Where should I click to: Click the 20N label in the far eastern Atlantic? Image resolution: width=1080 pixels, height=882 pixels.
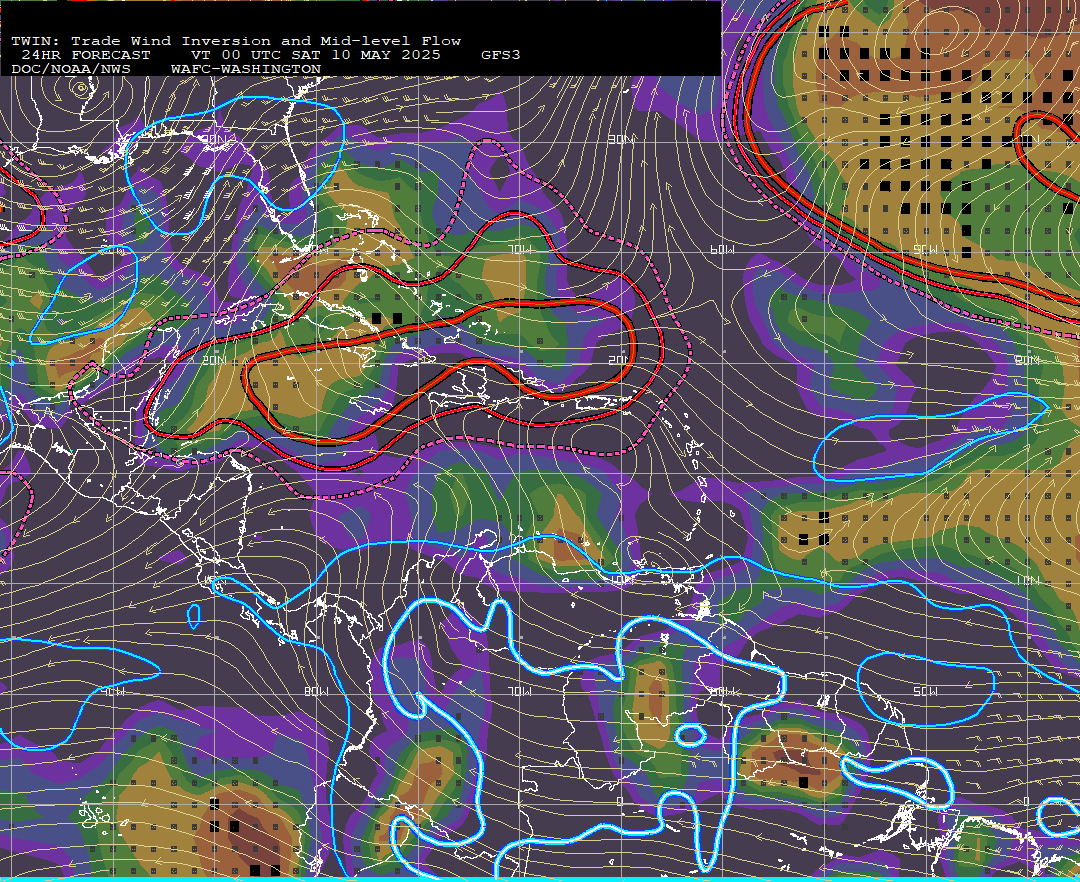(1026, 360)
